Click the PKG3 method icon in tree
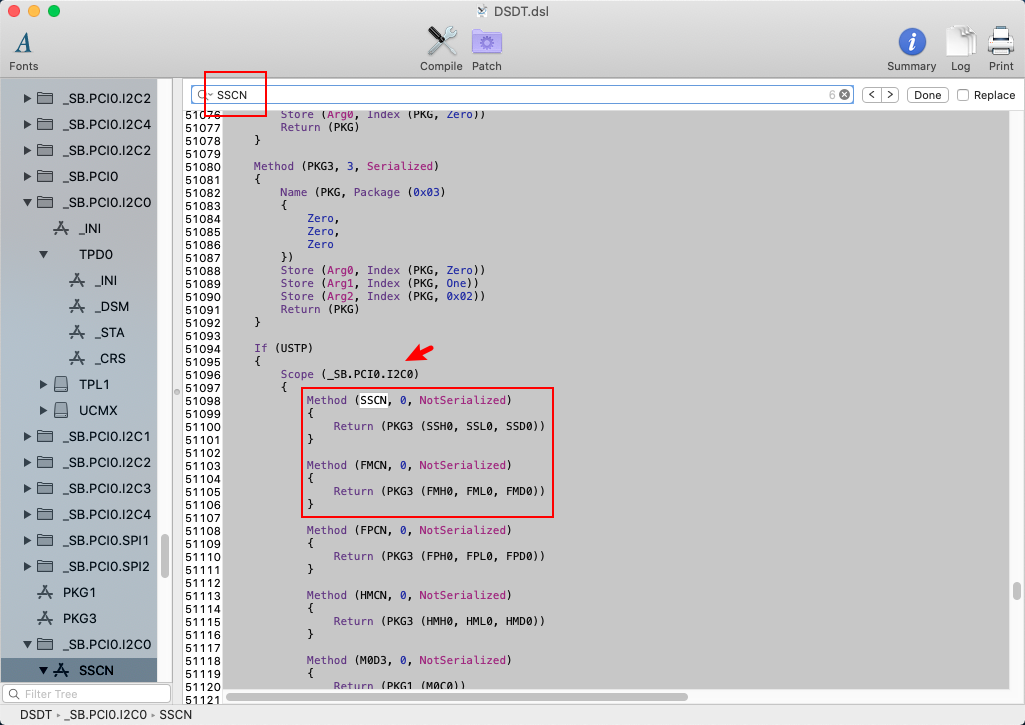The width and height of the screenshot is (1025, 725). (45, 618)
